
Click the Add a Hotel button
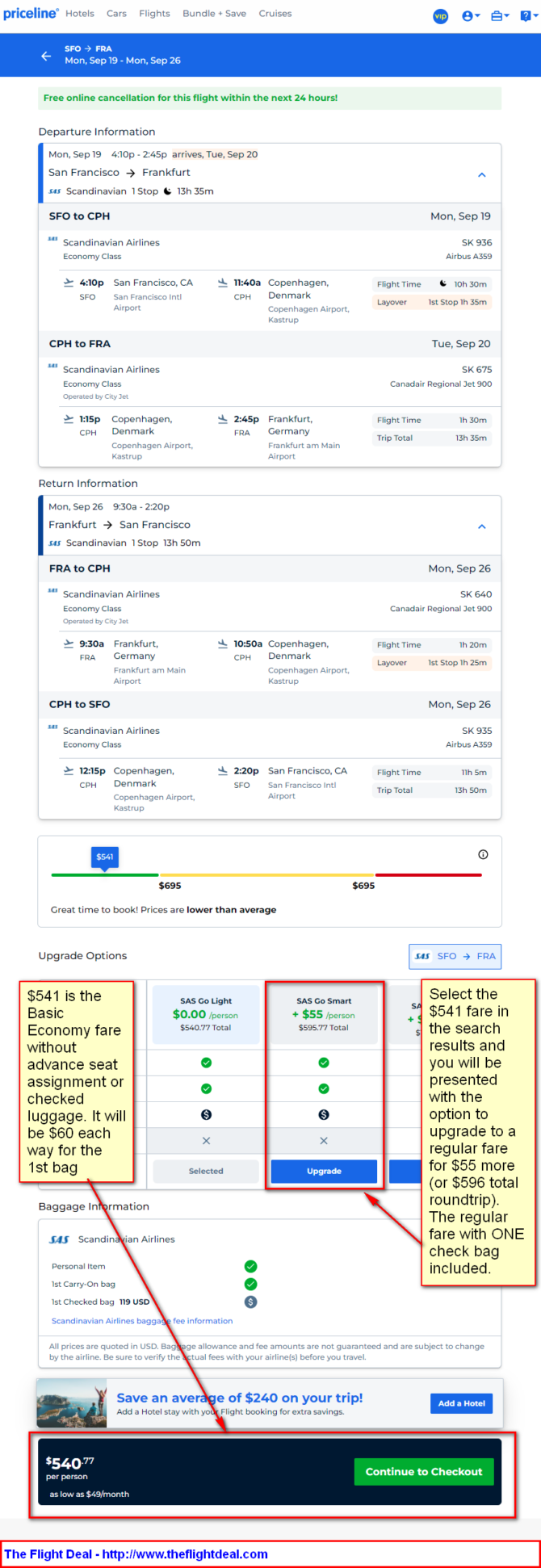461,1403
